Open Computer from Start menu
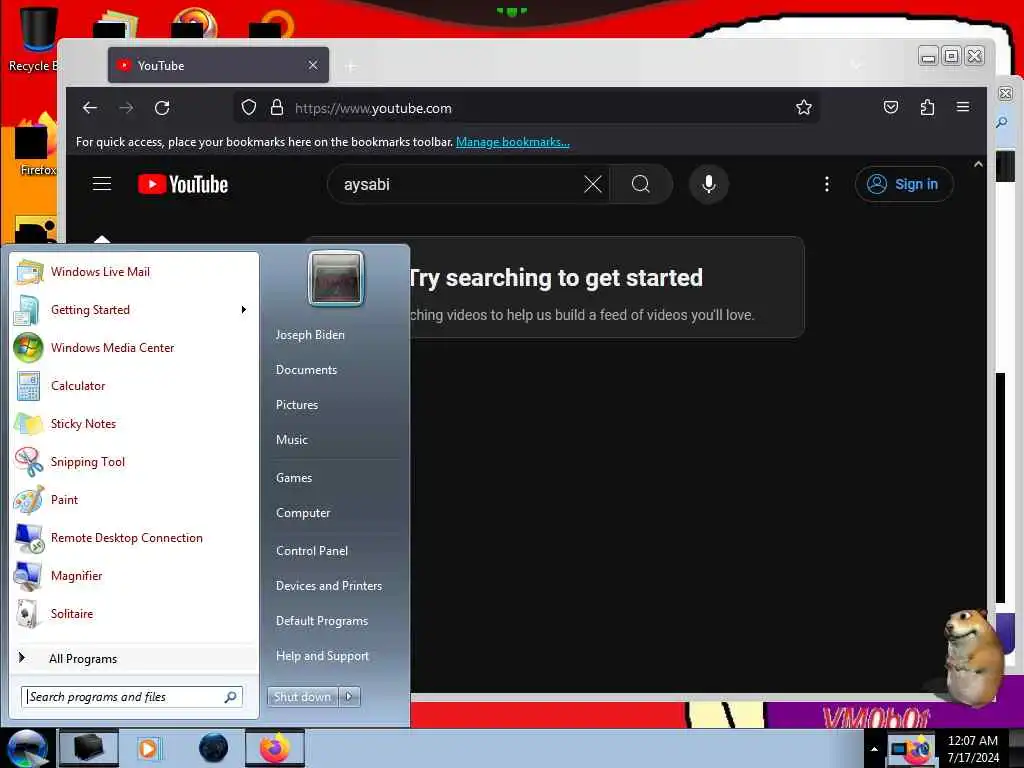The image size is (1024, 768). click(303, 513)
